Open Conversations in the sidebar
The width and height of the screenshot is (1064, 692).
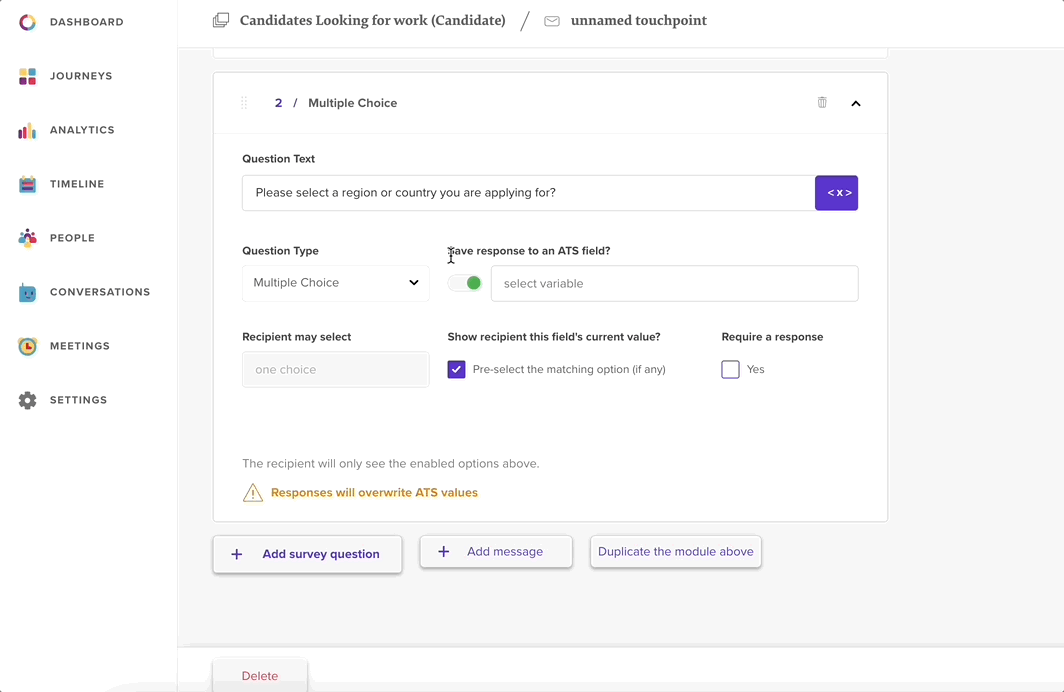point(100,292)
